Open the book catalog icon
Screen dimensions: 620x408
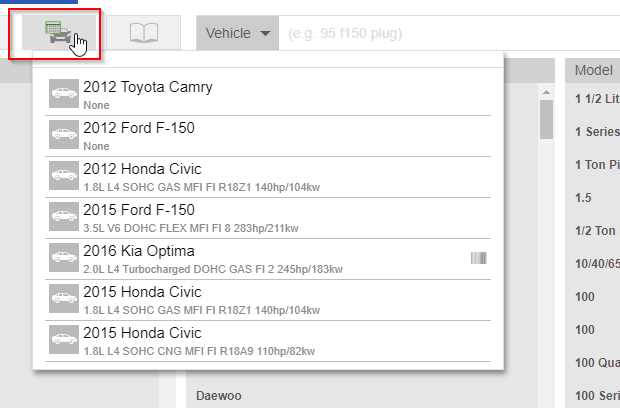[x=144, y=33]
